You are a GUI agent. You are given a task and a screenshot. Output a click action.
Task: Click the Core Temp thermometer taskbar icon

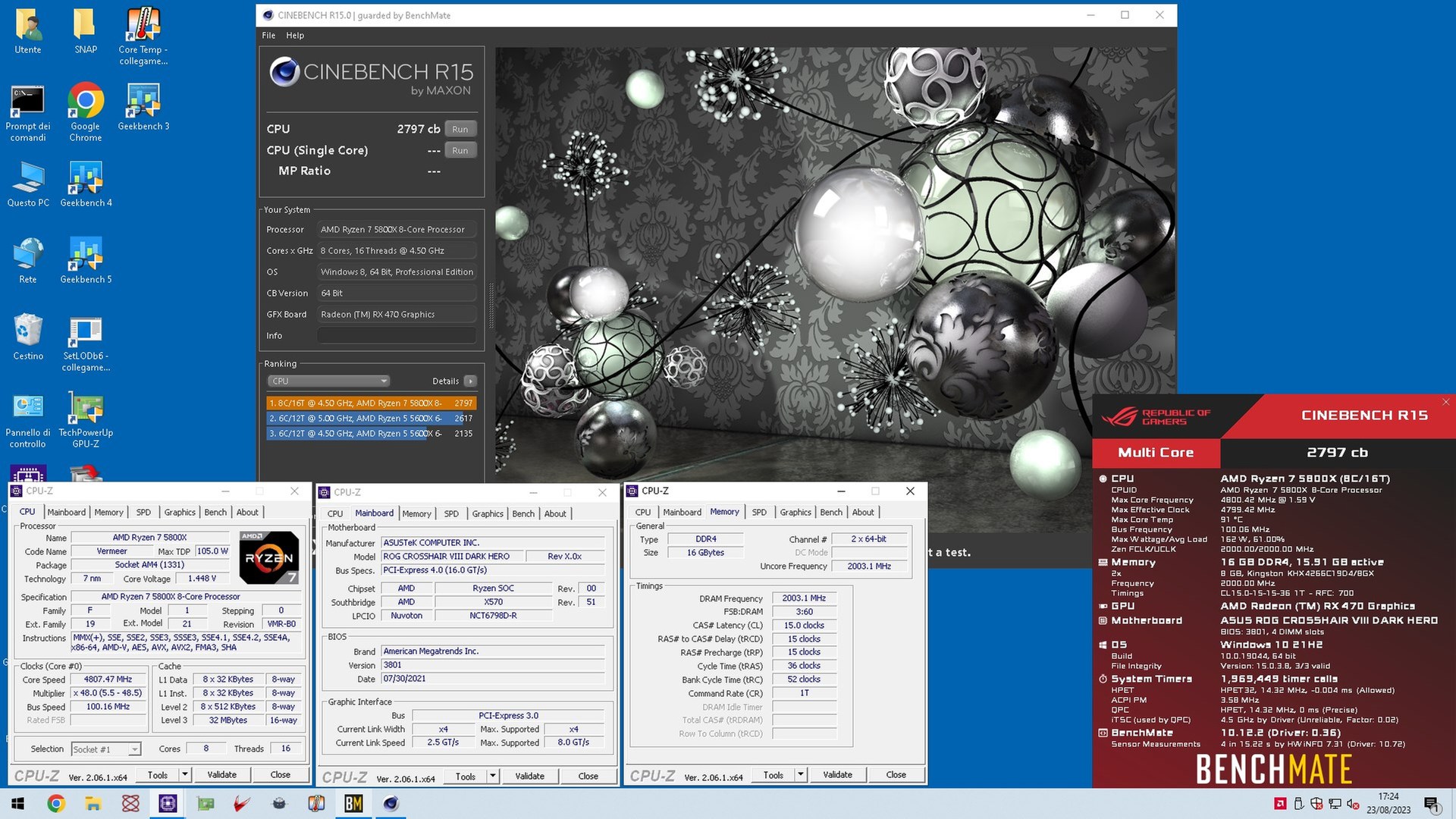[x=316, y=803]
